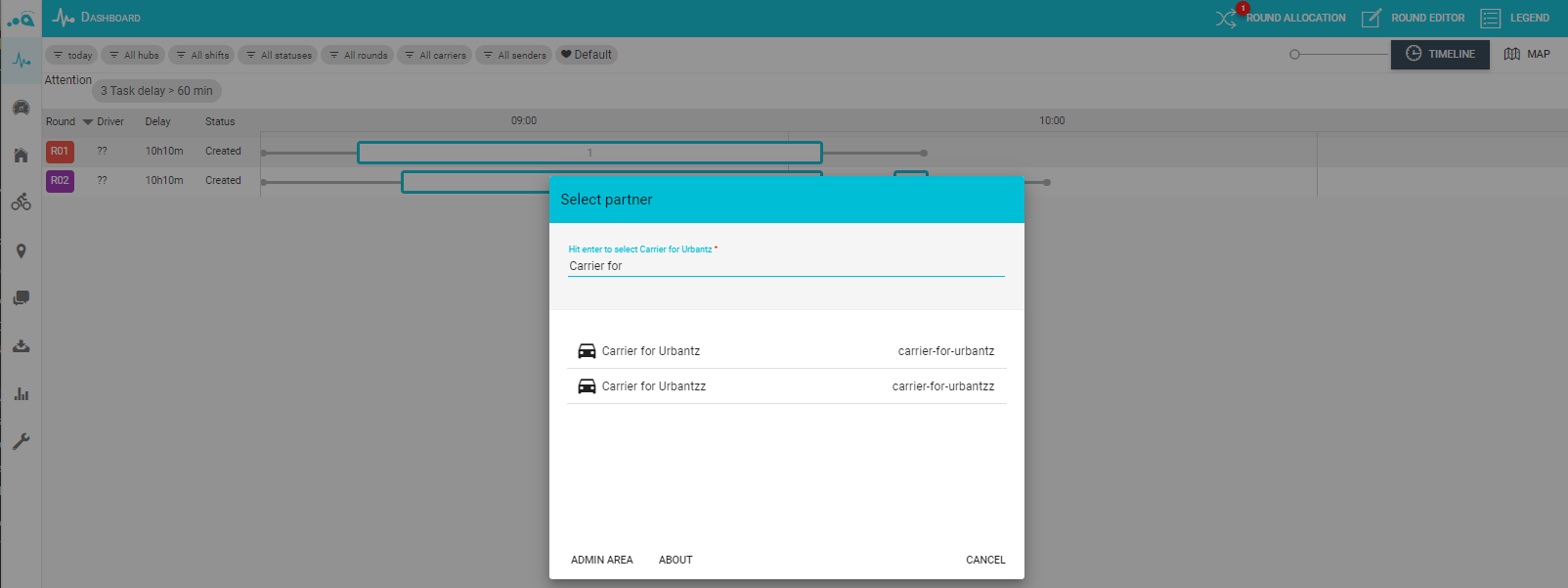The width and height of the screenshot is (1568, 588).
Task: Click the Legend list icon
Action: [x=1490, y=18]
